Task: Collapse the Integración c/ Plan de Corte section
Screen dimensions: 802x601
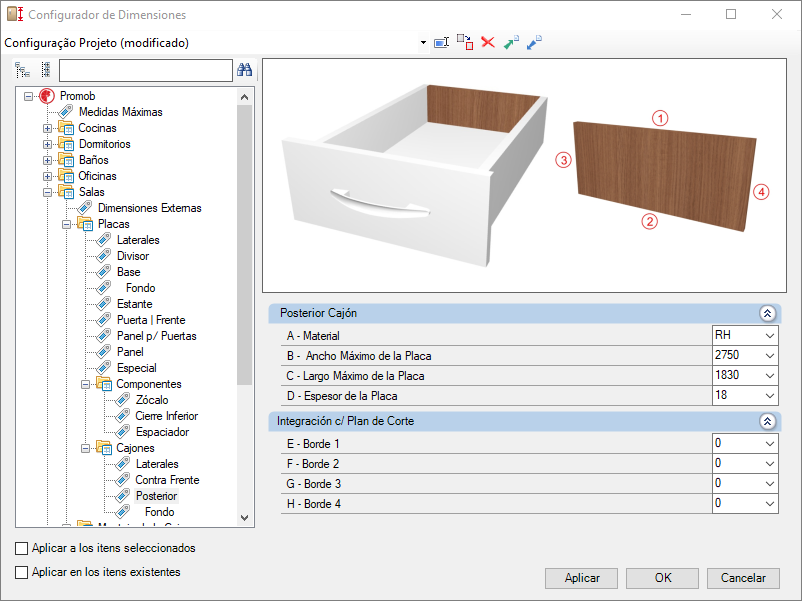Action: tap(767, 421)
